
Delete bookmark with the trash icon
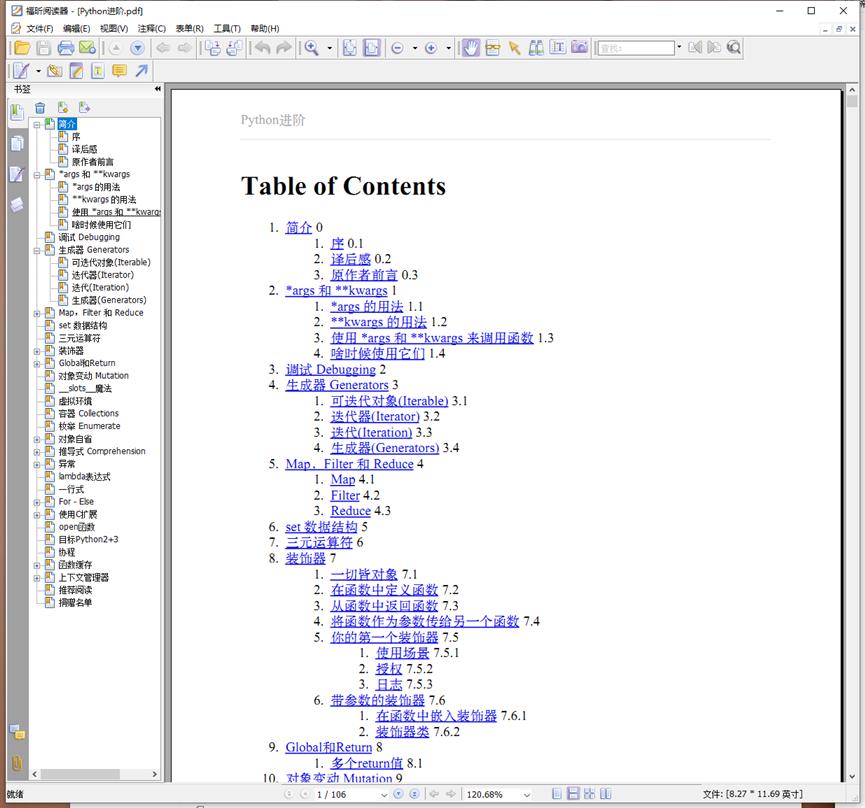40,108
